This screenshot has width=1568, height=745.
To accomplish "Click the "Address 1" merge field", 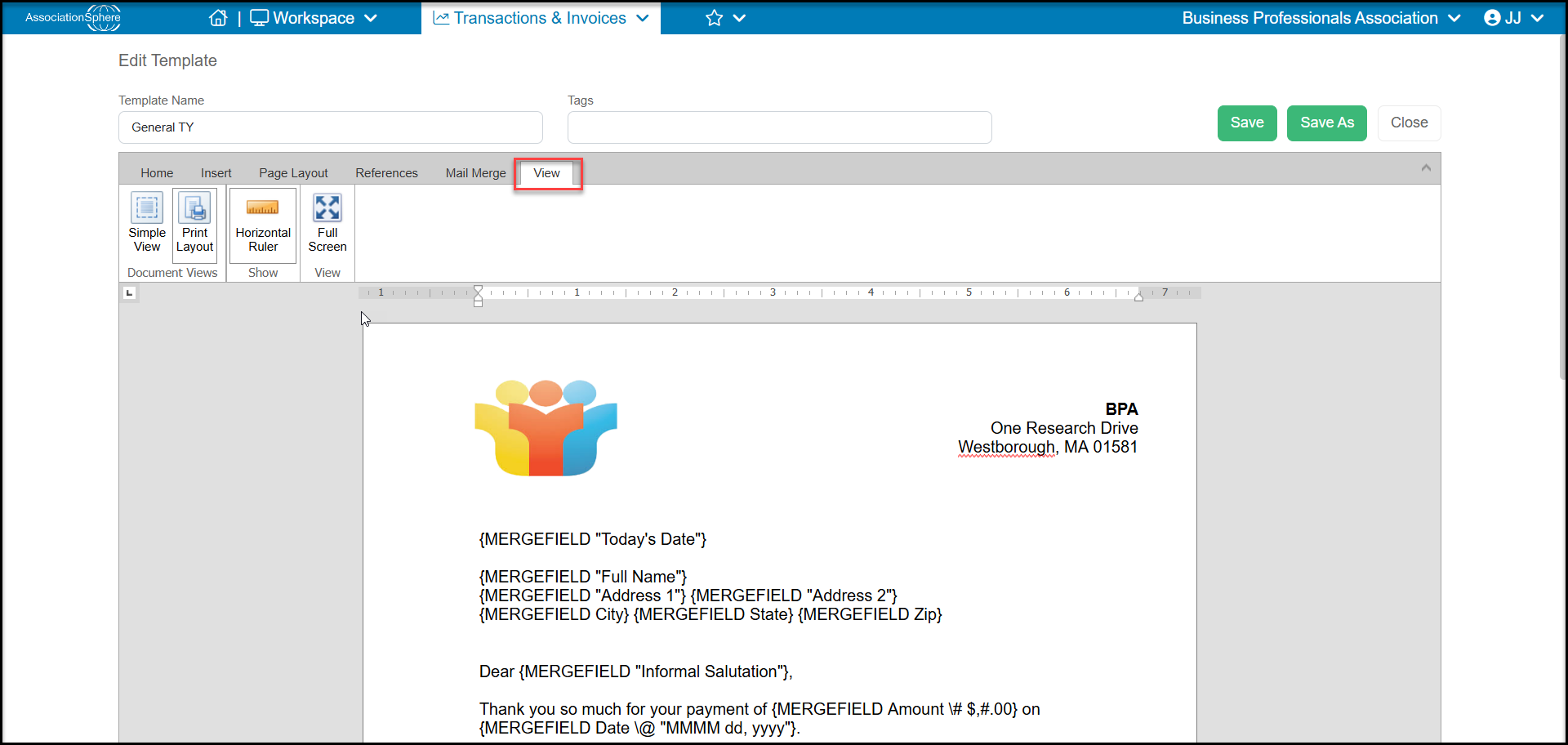I will [582, 596].
